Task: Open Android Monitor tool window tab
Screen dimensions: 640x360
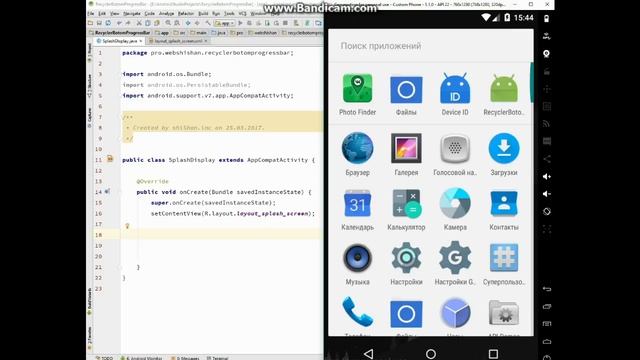Action: click(142, 358)
